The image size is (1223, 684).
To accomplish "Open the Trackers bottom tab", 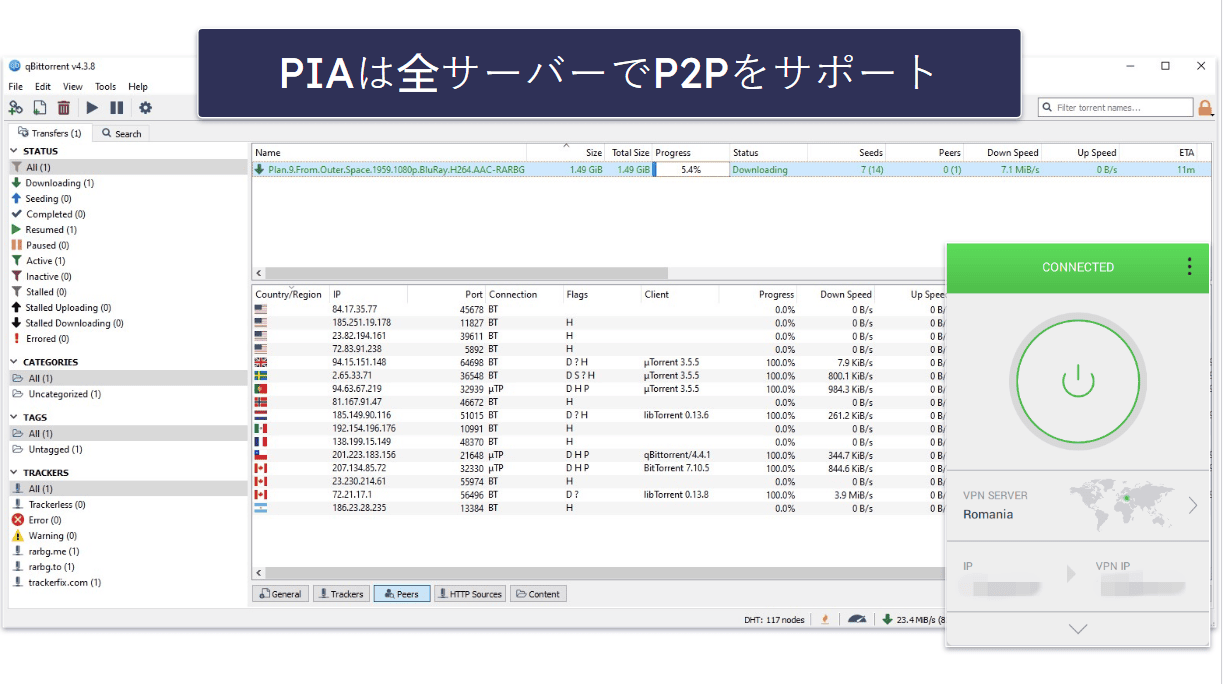I will (x=341, y=594).
